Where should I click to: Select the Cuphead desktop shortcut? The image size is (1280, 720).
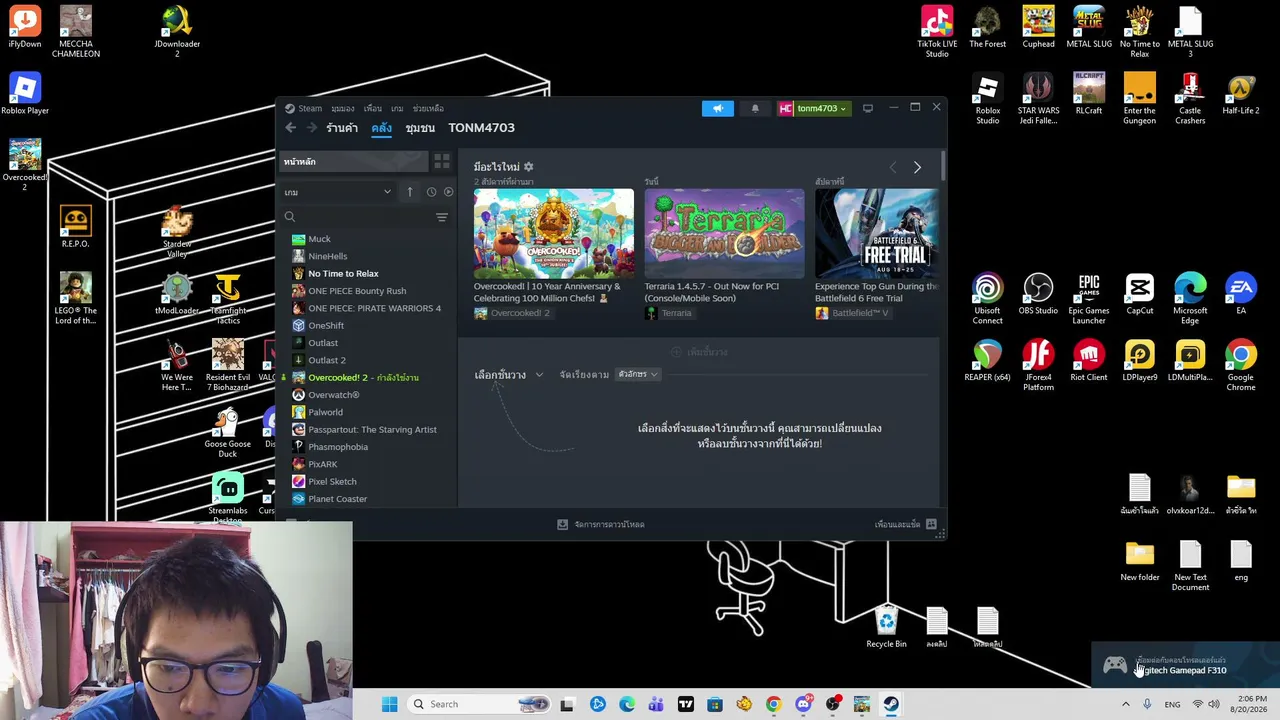1038,27
